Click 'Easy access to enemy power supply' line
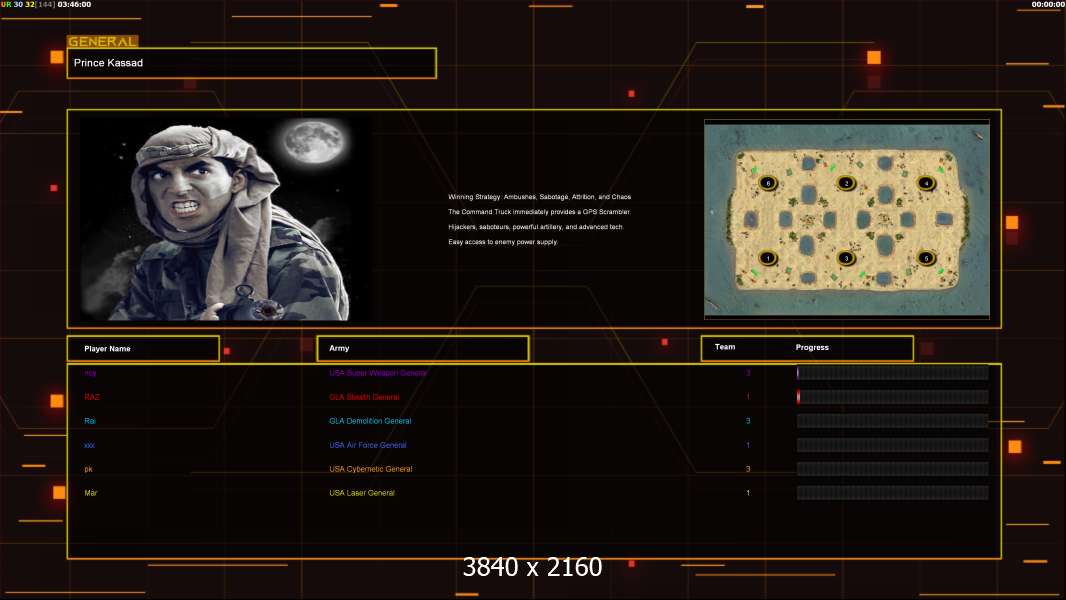Image resolution: width=1066 pixels, height=600 pixels. pyautogui.click(x=503, y=242)
